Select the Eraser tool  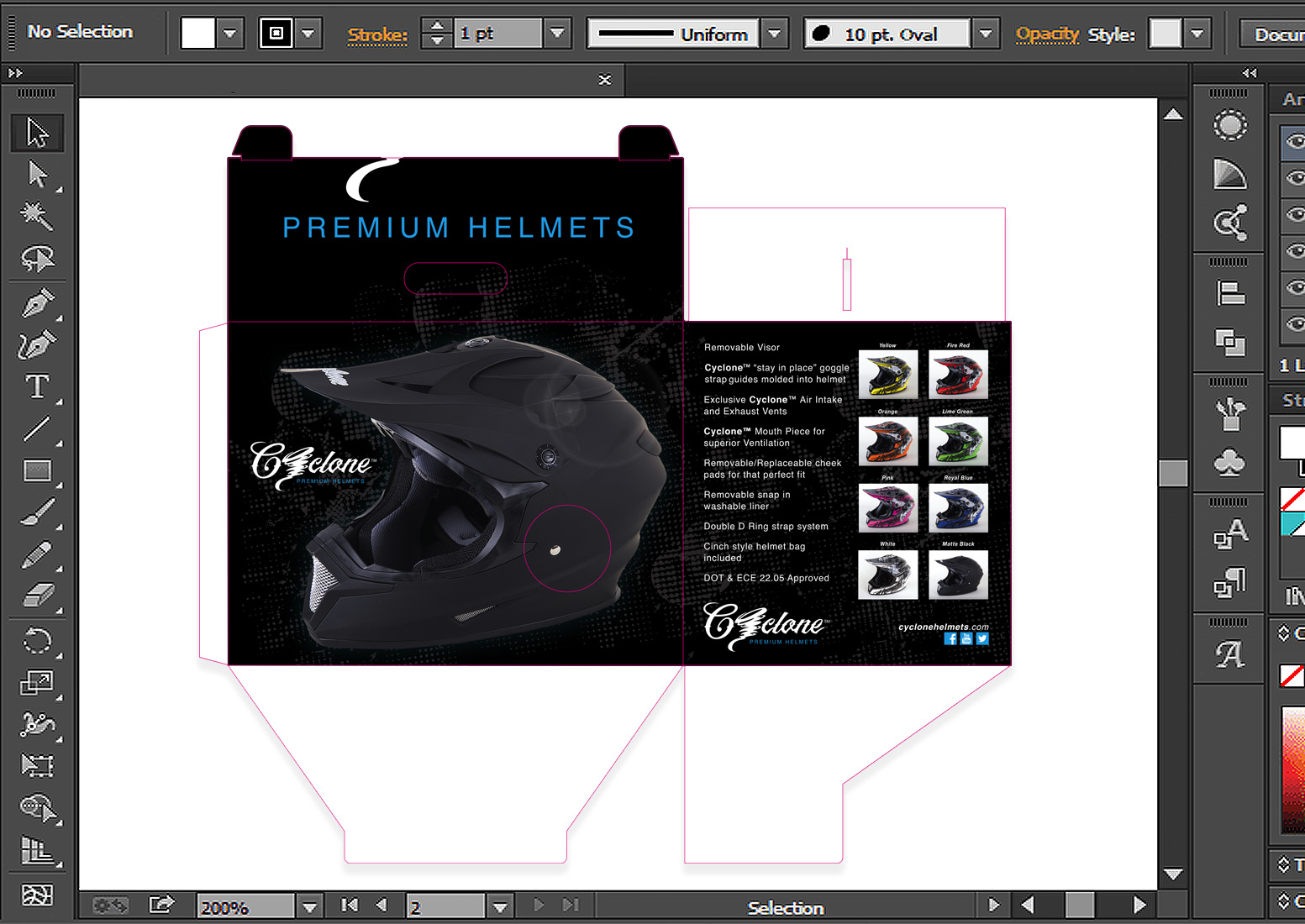tap(37, 596)
